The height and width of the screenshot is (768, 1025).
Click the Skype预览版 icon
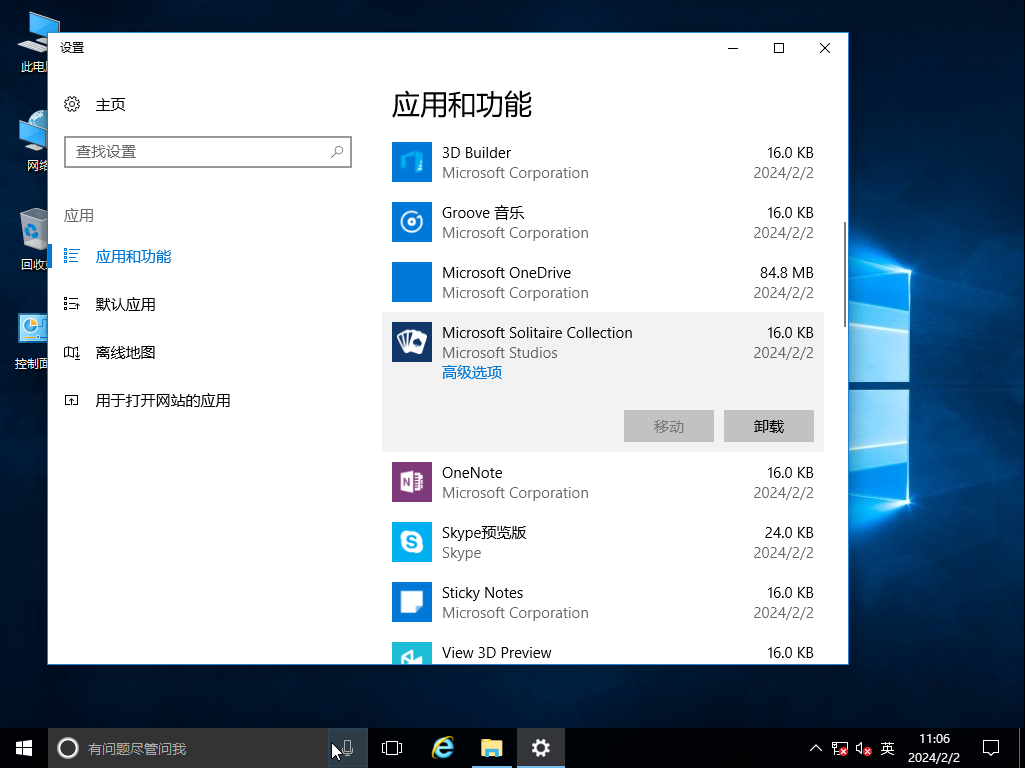click(x=411, y=542)
